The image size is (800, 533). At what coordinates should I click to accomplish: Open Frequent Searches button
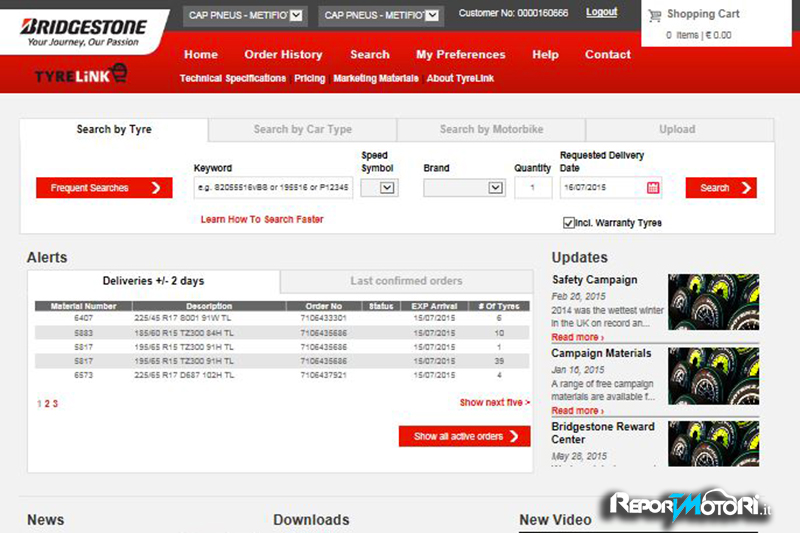104,188
